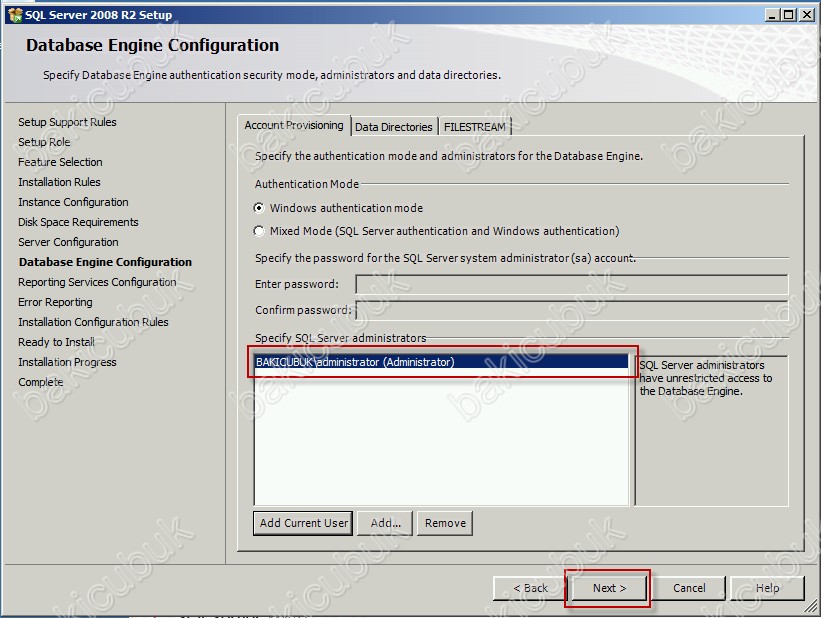Switch to the Account Provisioning tab
The image size is (821, 618).
(x=294, y=125)
